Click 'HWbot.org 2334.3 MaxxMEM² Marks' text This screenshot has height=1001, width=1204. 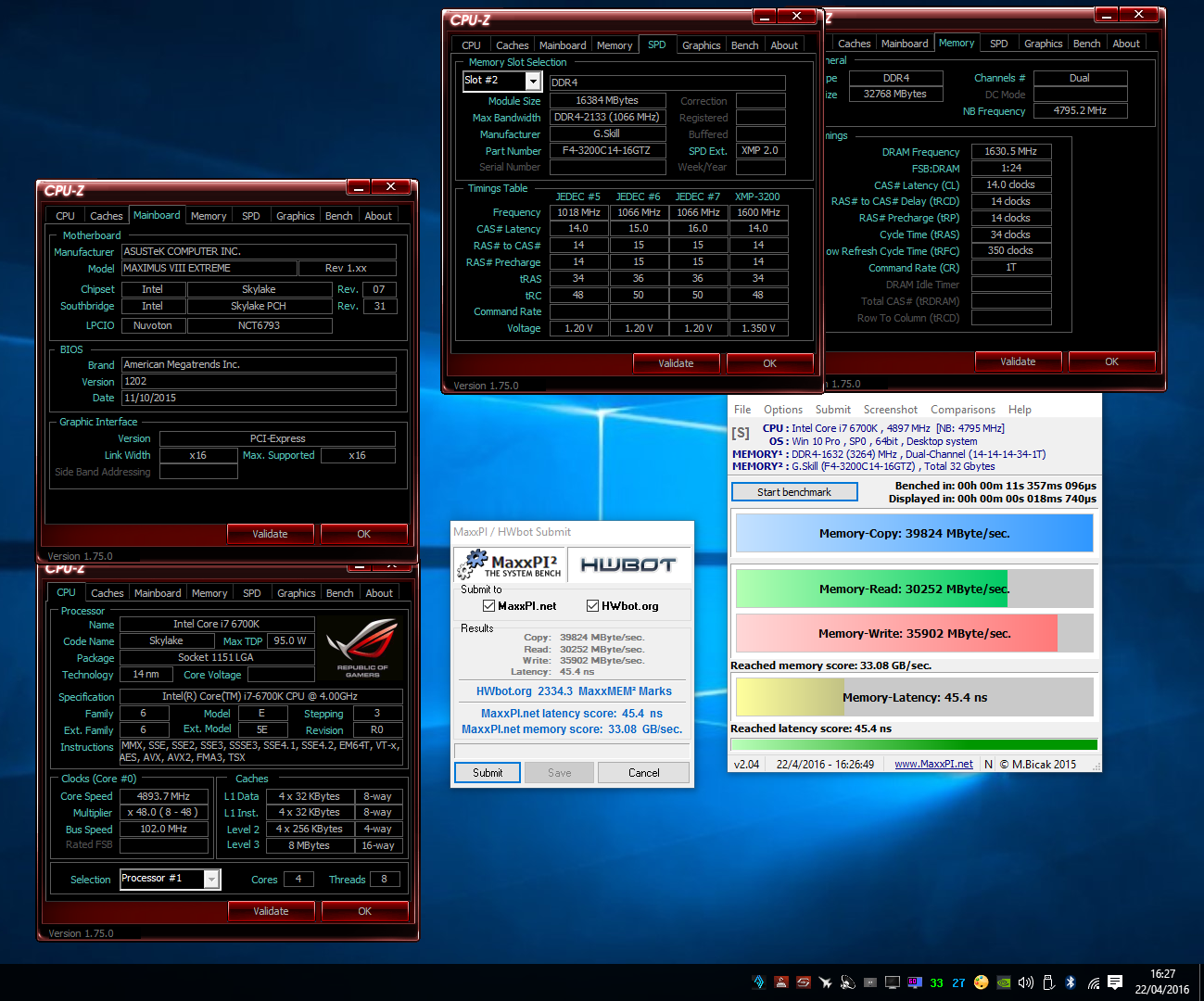574,691
